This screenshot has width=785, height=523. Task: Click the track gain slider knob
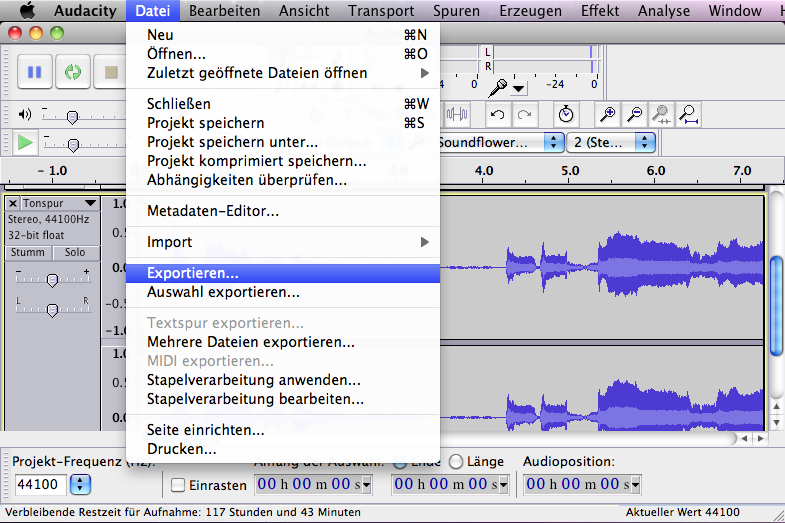pos(52,278)
